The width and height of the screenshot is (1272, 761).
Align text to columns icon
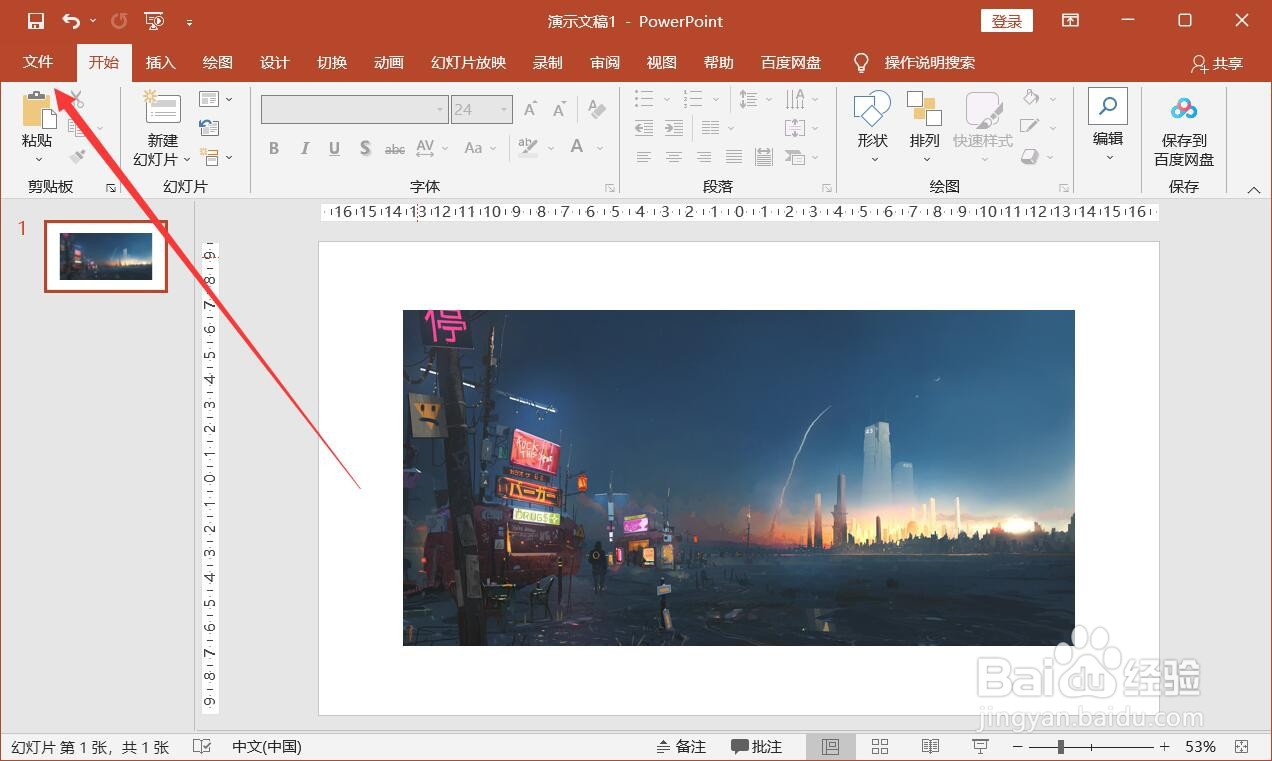(x=764, y=157)
